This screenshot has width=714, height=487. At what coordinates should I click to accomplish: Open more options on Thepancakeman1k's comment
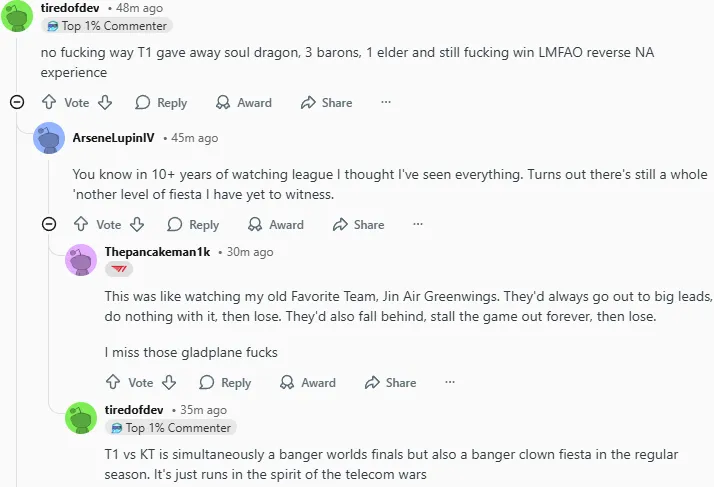pyautogui.click(x=450, y=382)
